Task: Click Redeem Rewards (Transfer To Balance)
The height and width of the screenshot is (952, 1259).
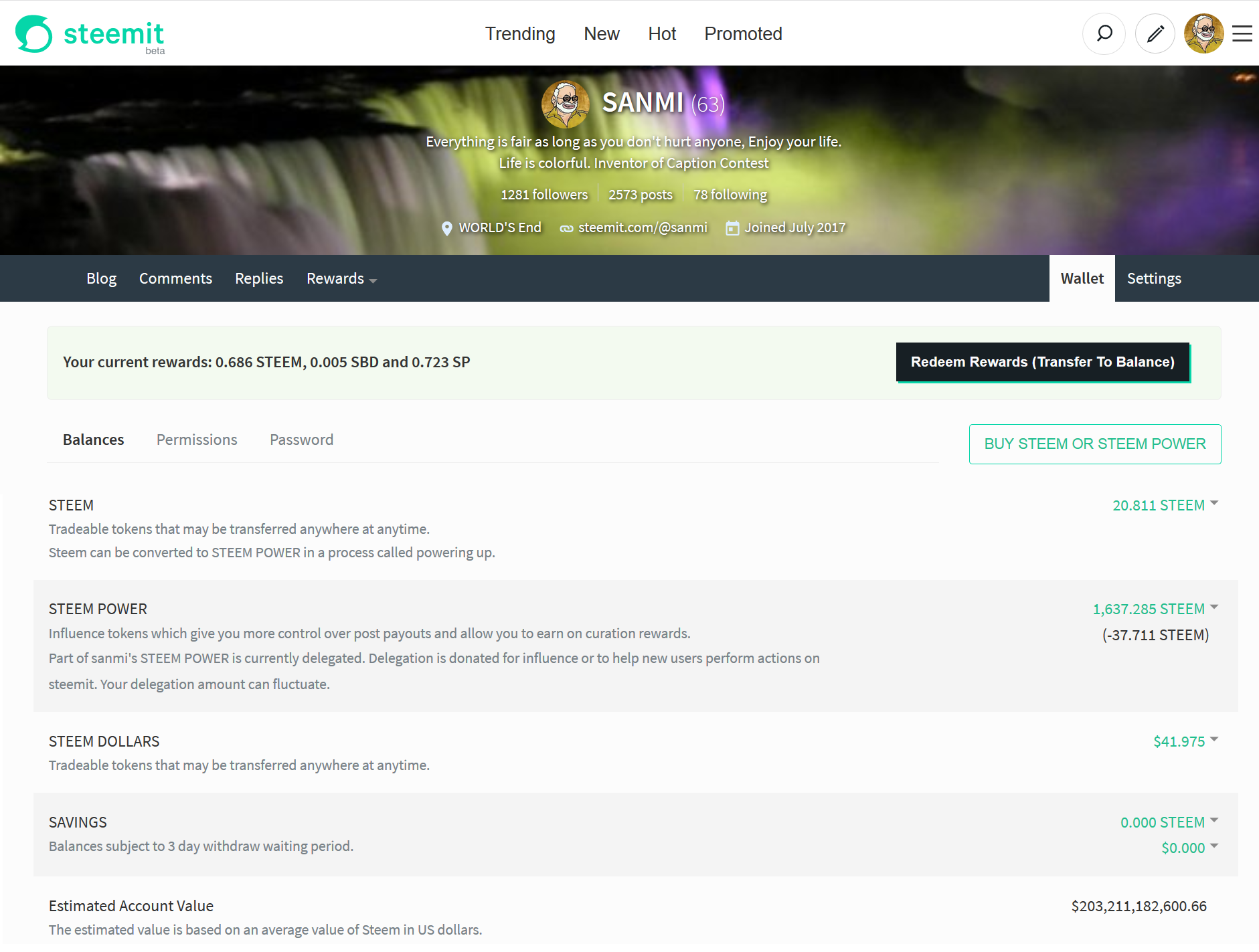Action: pos(1043,362)
